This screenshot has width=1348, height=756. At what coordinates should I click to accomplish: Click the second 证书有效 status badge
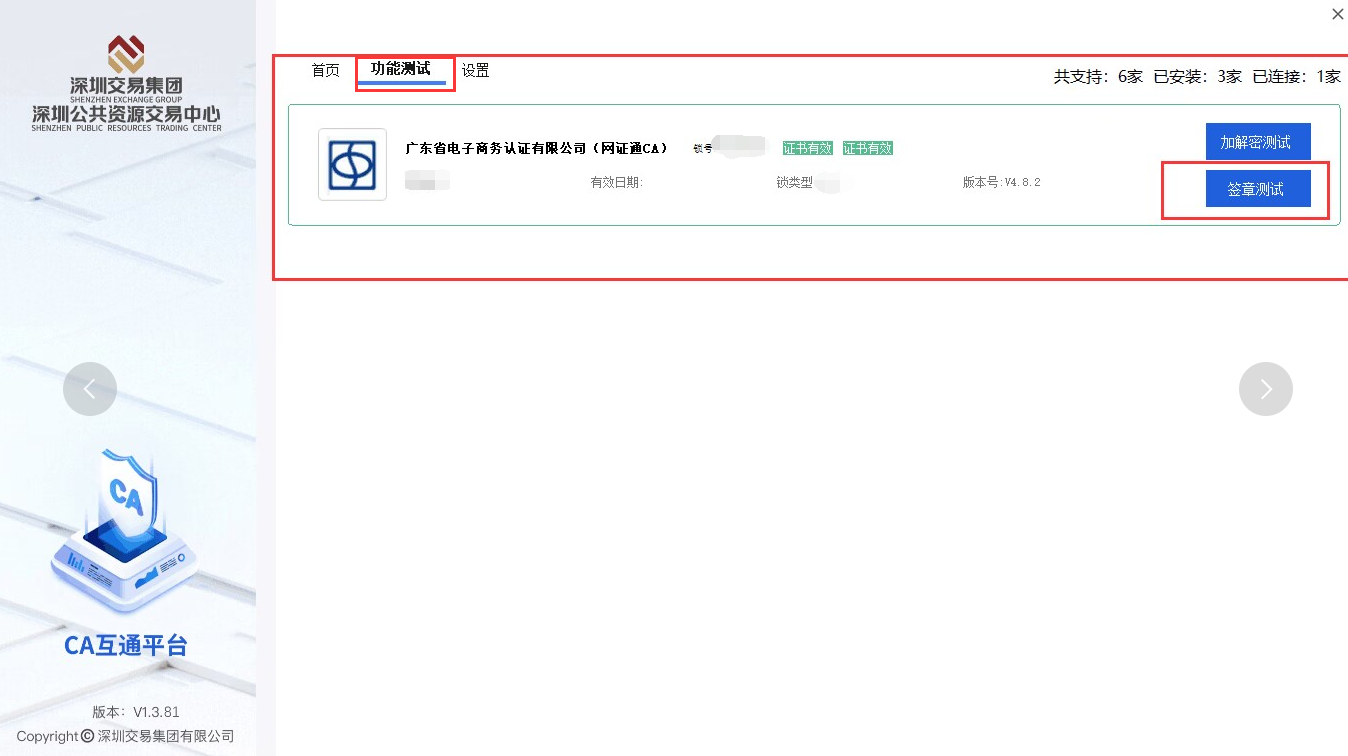point(867,148)
